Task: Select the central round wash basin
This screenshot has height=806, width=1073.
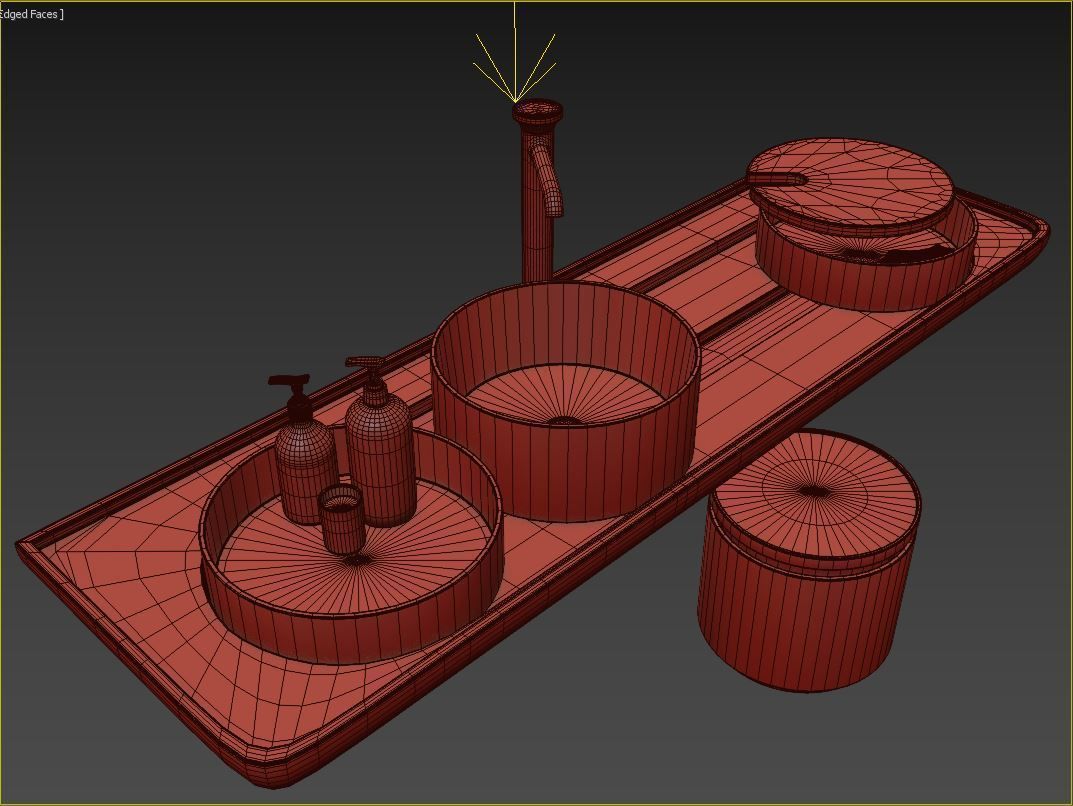Action: pyautogui.click(x=565, y=402)
